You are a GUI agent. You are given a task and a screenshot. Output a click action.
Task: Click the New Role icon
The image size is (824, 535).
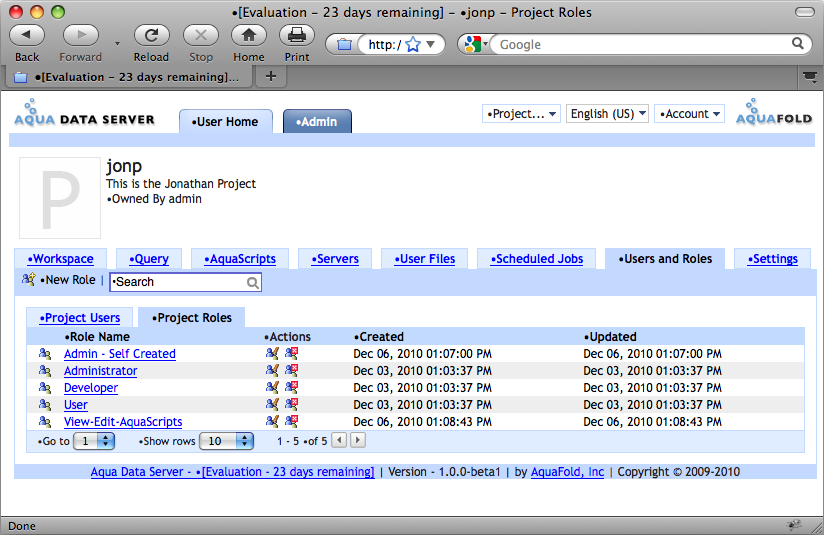click(x=29, y=279)
